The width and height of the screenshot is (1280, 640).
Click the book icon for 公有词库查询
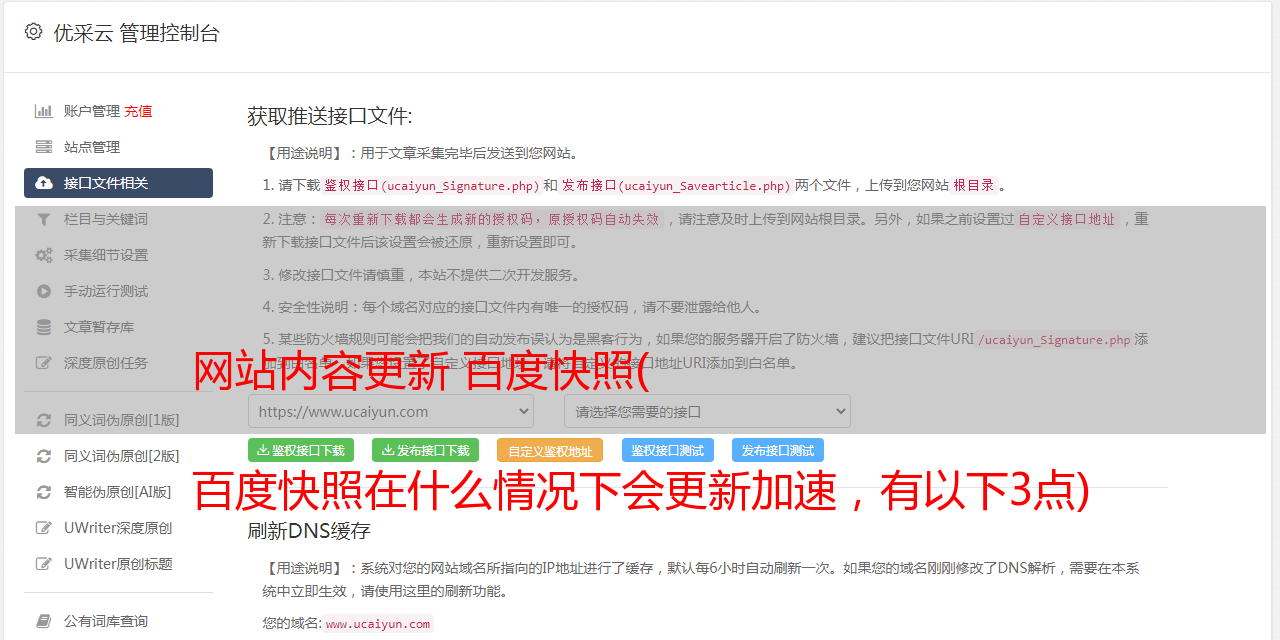44,621
